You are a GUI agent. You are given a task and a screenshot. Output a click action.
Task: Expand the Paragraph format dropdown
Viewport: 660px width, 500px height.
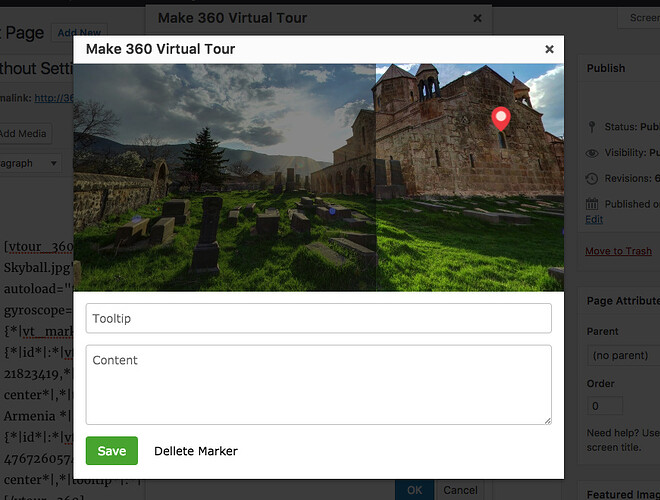(30, 163)
